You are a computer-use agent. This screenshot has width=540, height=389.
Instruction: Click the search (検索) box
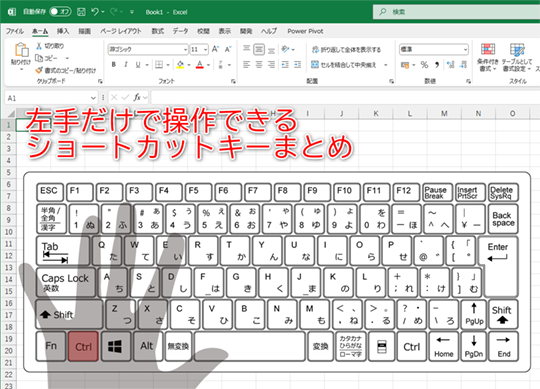[x=457, y=12]
